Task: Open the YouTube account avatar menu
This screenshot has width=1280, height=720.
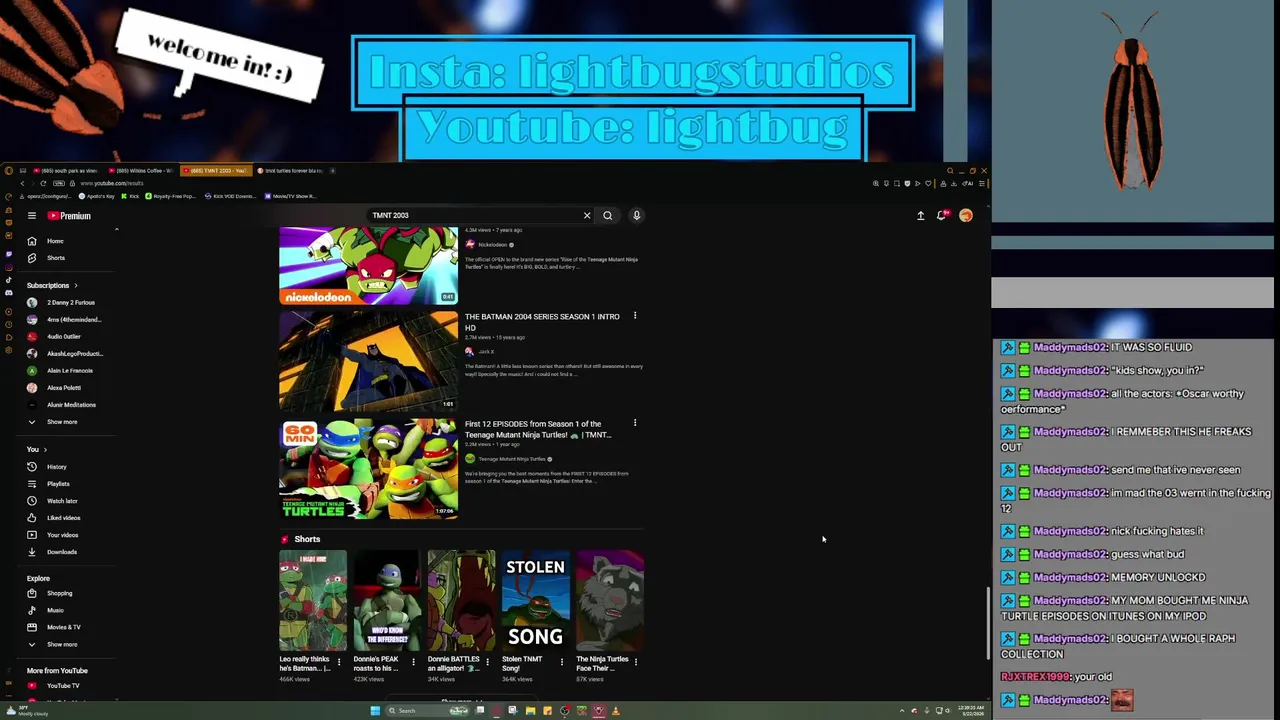Action: [x=966, y=215]
